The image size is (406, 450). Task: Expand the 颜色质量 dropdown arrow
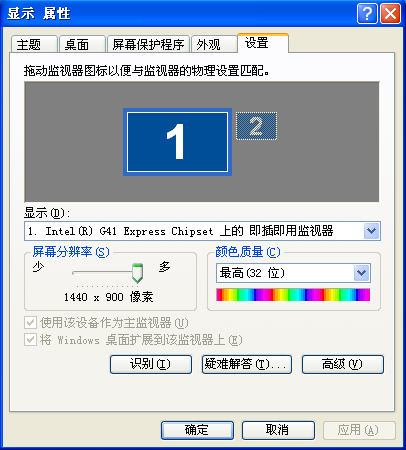[x=362, y=273]
